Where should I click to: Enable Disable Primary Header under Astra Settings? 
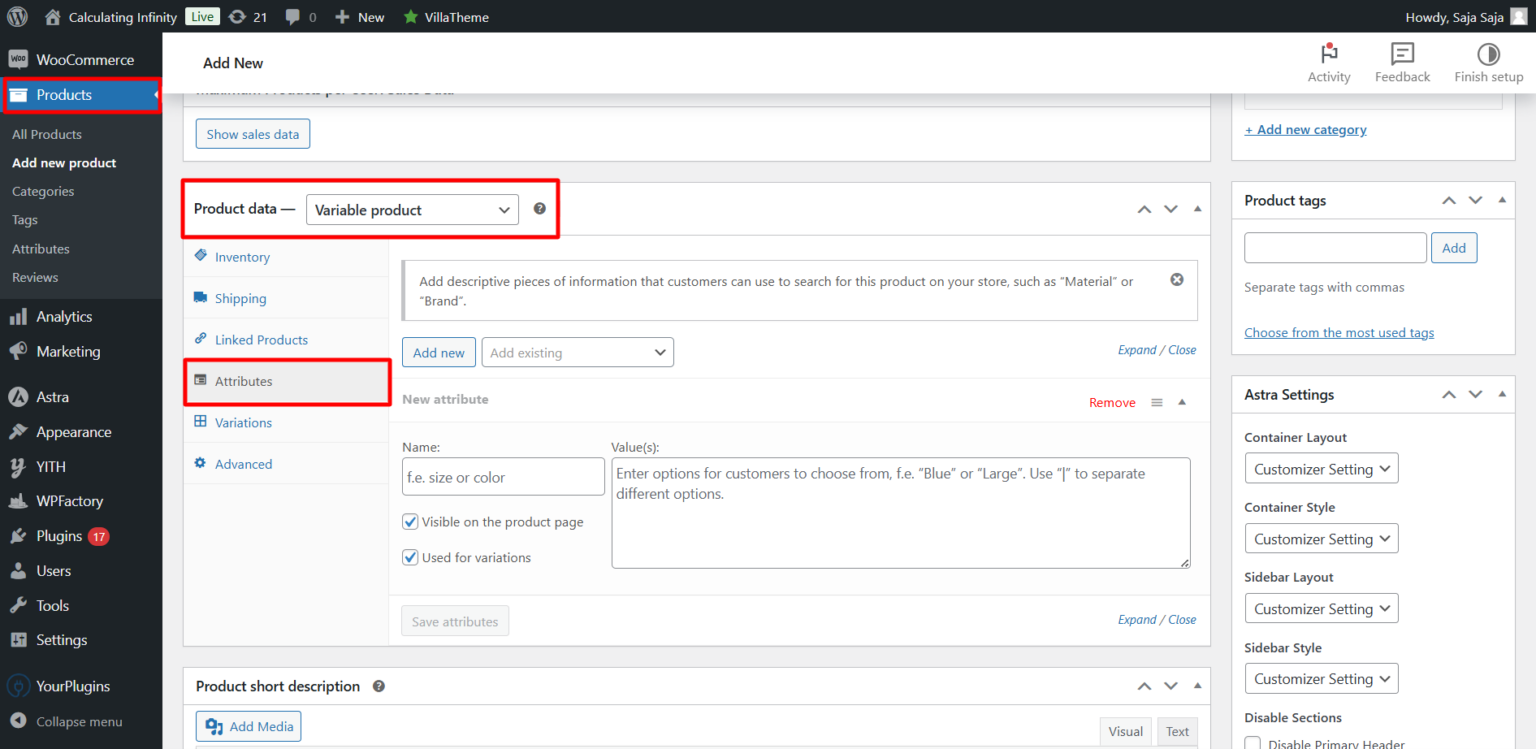[1252, 743]
